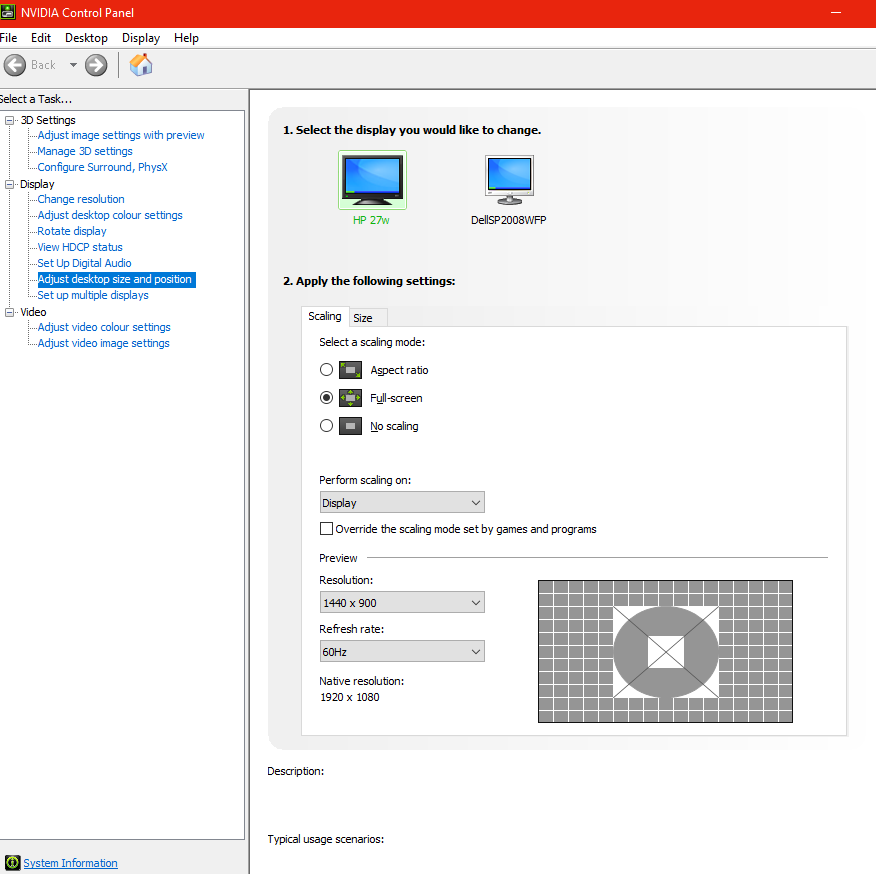Open the Refresh rate dropdown
This screenshot has height=874, width=876.
402,652
